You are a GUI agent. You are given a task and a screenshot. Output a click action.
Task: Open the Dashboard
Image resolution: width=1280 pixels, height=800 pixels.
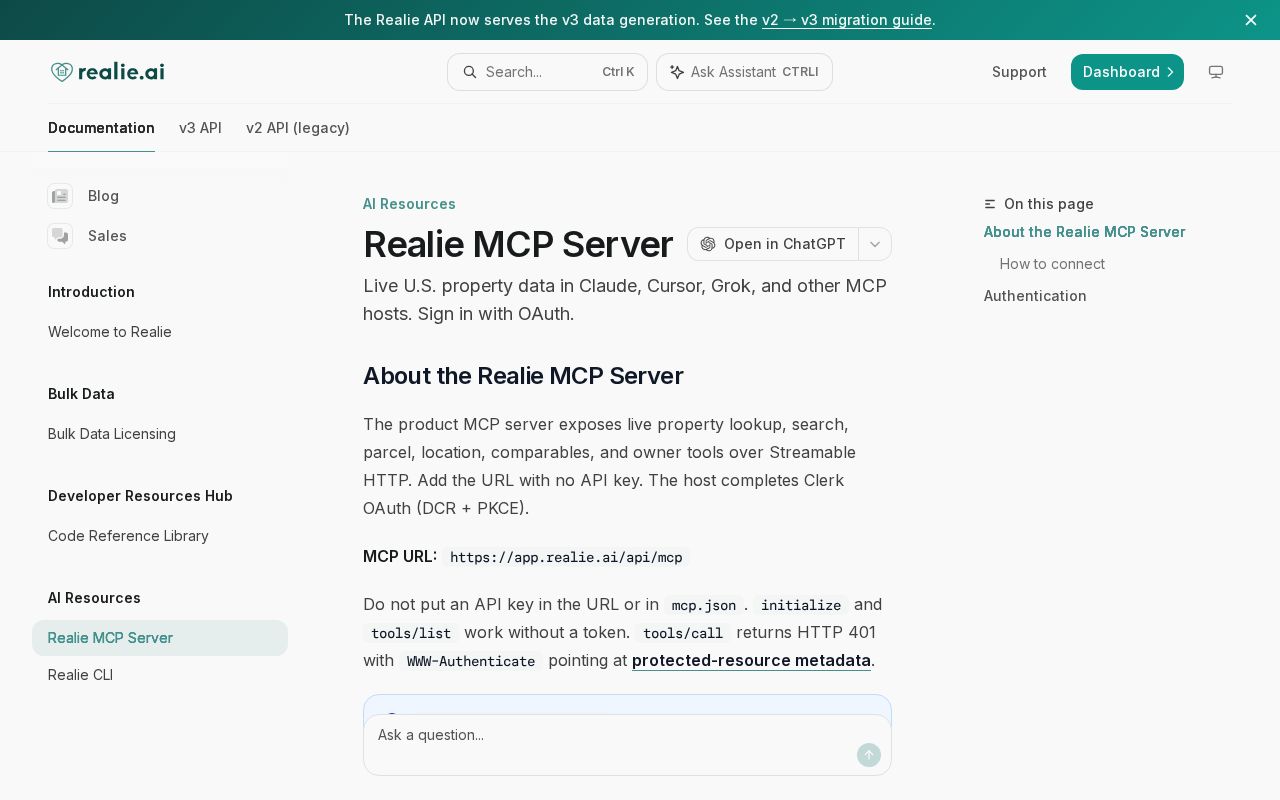click(1127, 72)
